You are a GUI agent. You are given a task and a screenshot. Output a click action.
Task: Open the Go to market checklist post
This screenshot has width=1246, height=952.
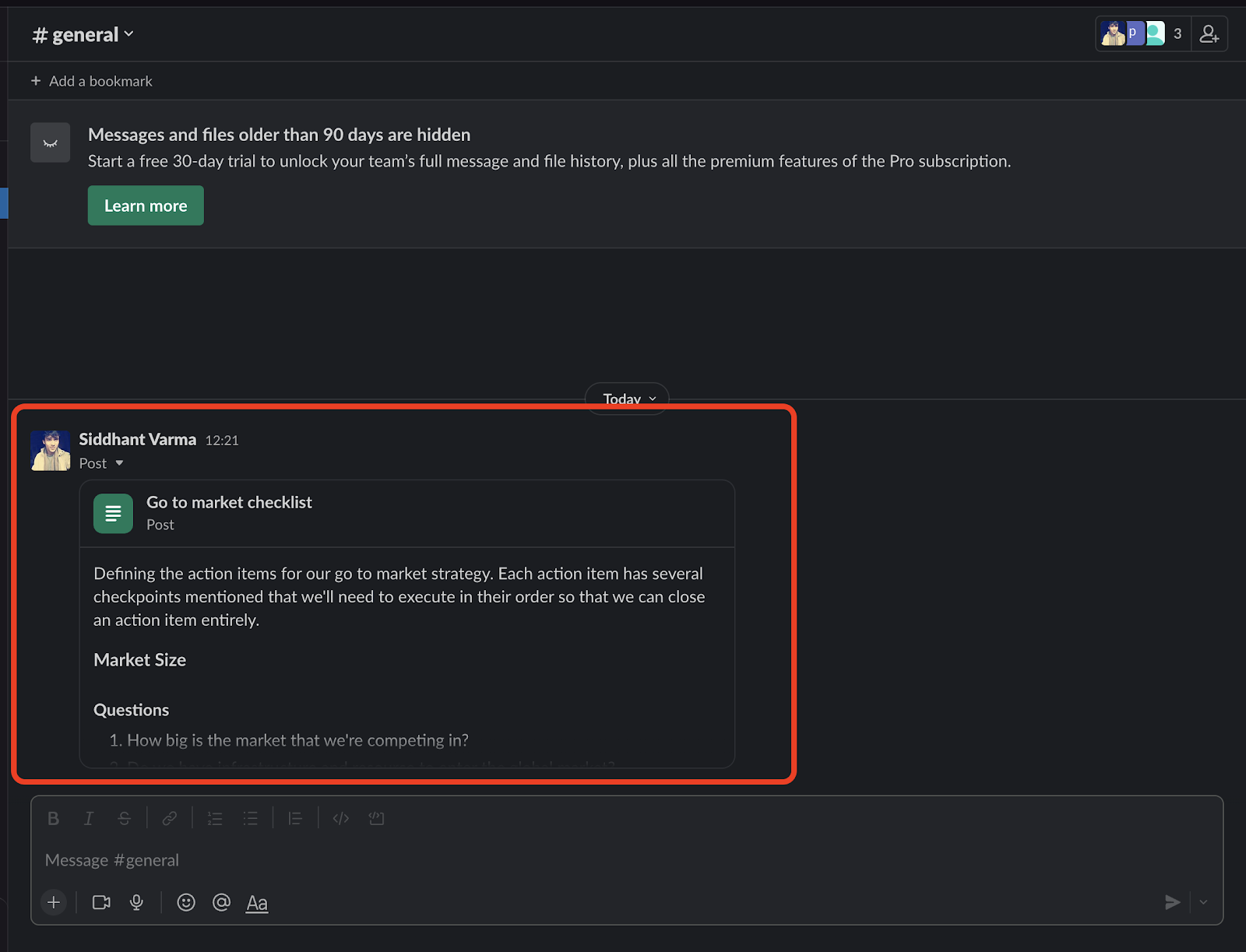[x=229, y=502]
